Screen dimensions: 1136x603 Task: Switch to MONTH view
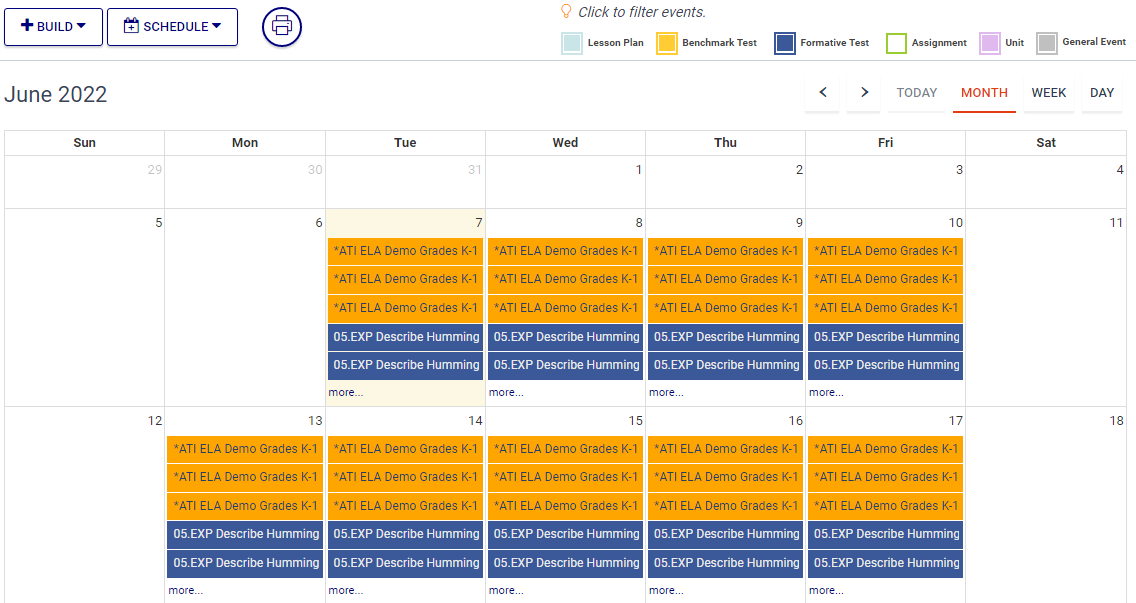point(984,93)
